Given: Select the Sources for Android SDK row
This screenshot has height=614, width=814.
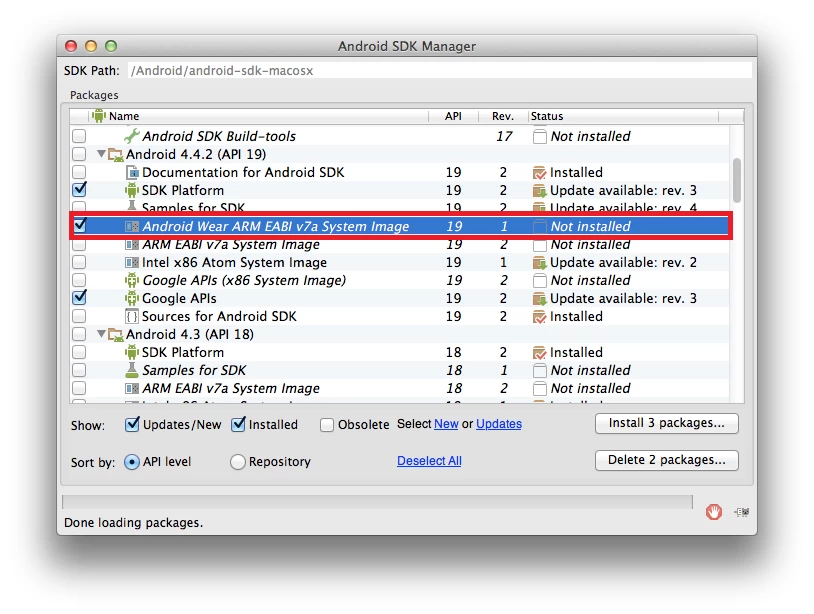Looking at the screenshot, I should coord(400,317).
